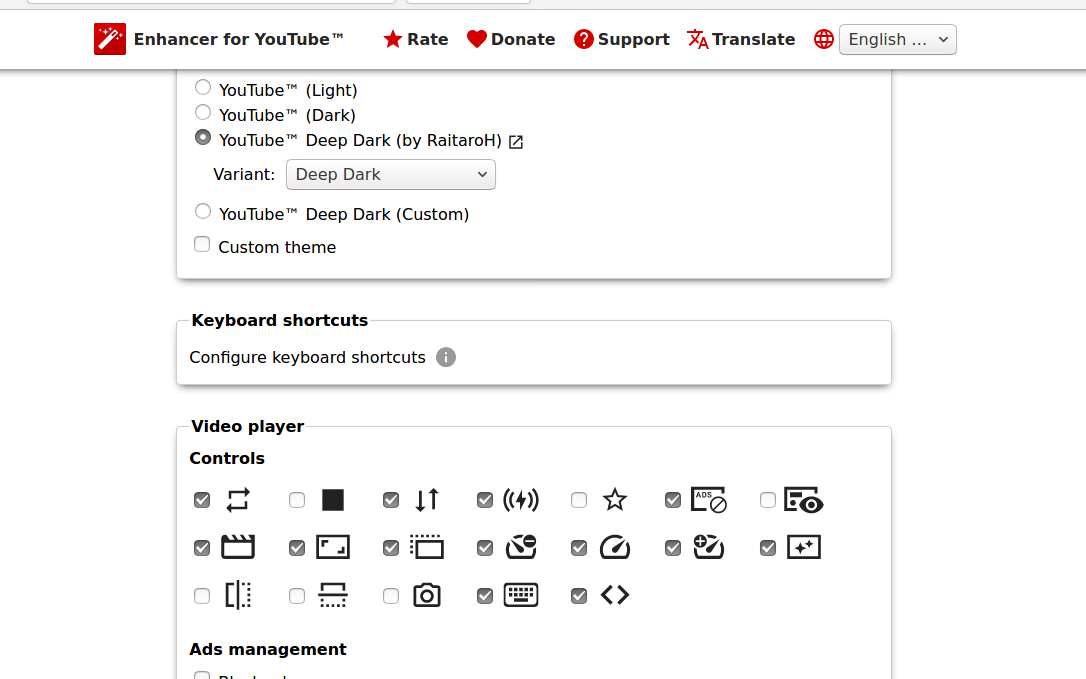Click the volume booster icon
1086x679 pixels.
click(x=521, y=500)
